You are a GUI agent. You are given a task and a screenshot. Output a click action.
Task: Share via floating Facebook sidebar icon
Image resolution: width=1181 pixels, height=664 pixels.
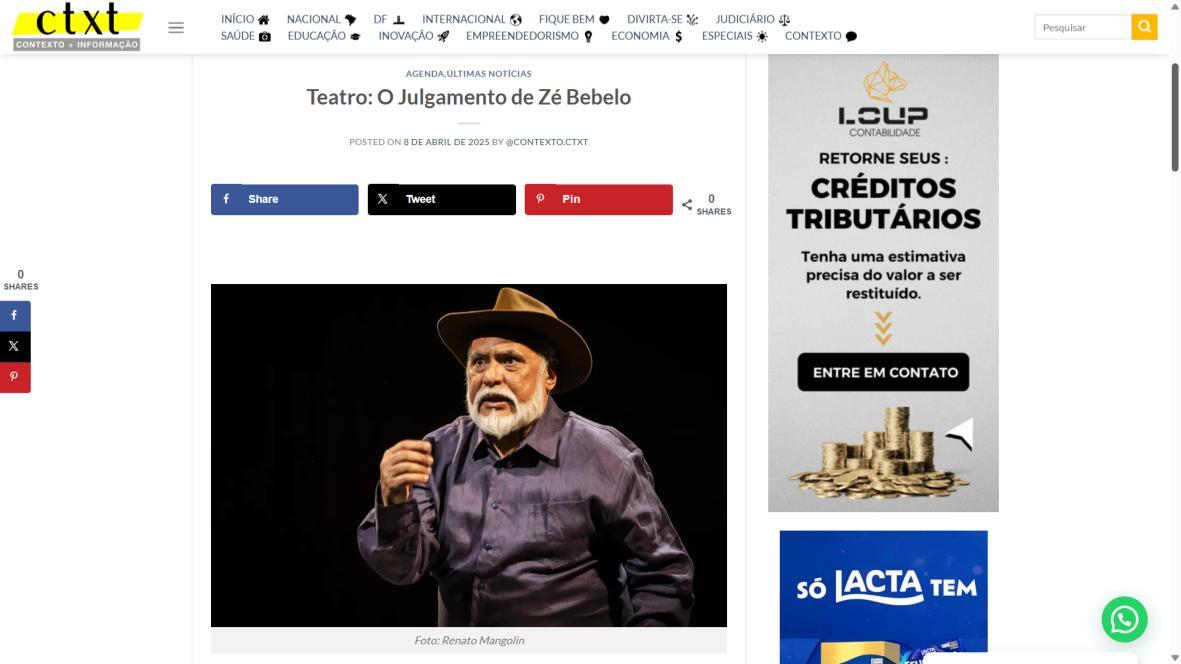tap(15, 315)
